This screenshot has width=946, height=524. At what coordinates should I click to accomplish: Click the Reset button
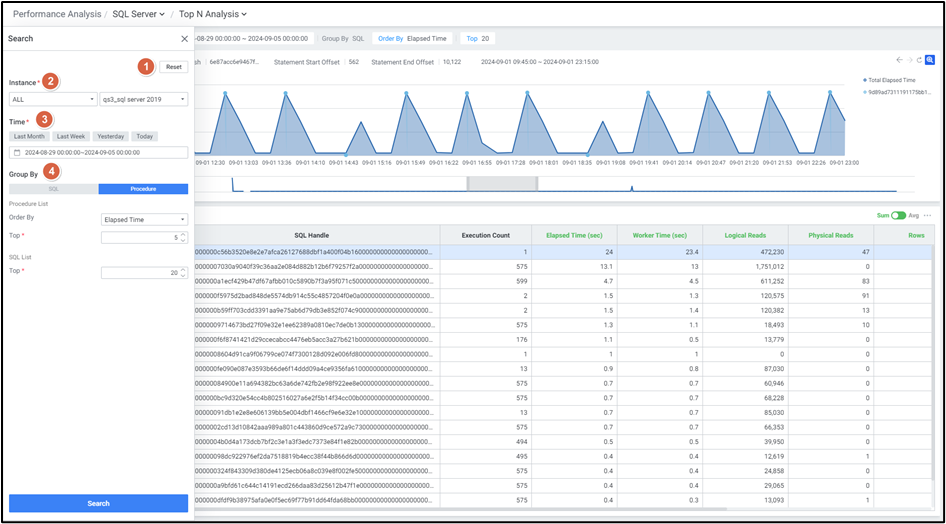pos(173,66)
